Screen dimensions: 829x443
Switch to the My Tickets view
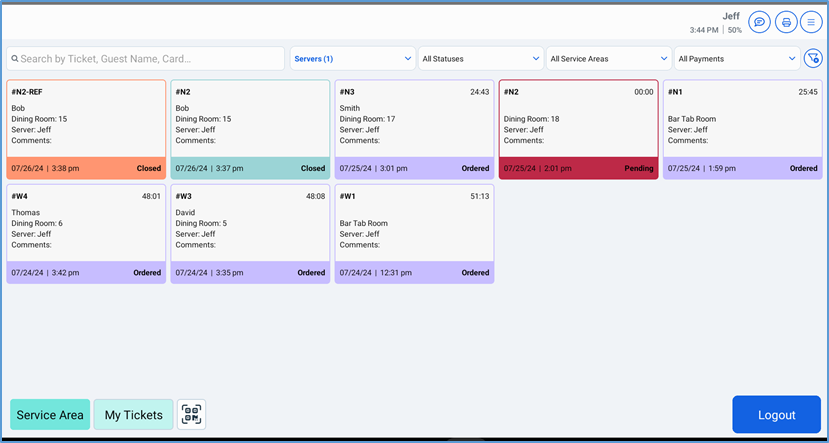[x=133, y=415]
